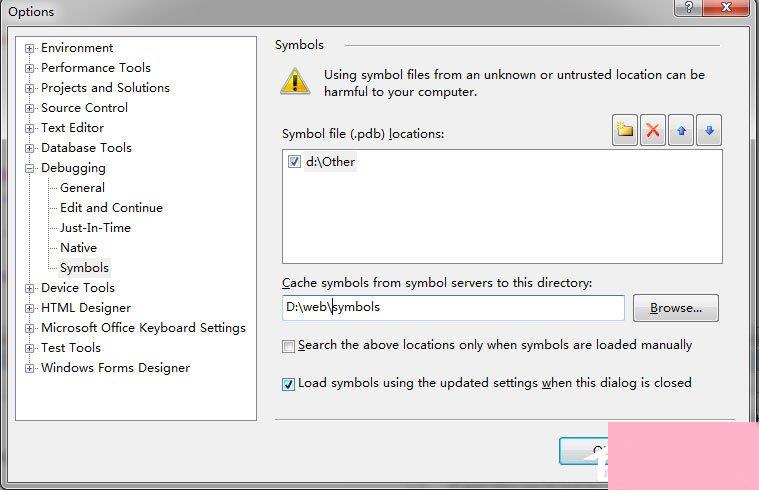Viewport: 759px width, 490px height.
Task: Delete the selected symbol location with the red X
Action: pyautogui.click(x=653, y=130)
